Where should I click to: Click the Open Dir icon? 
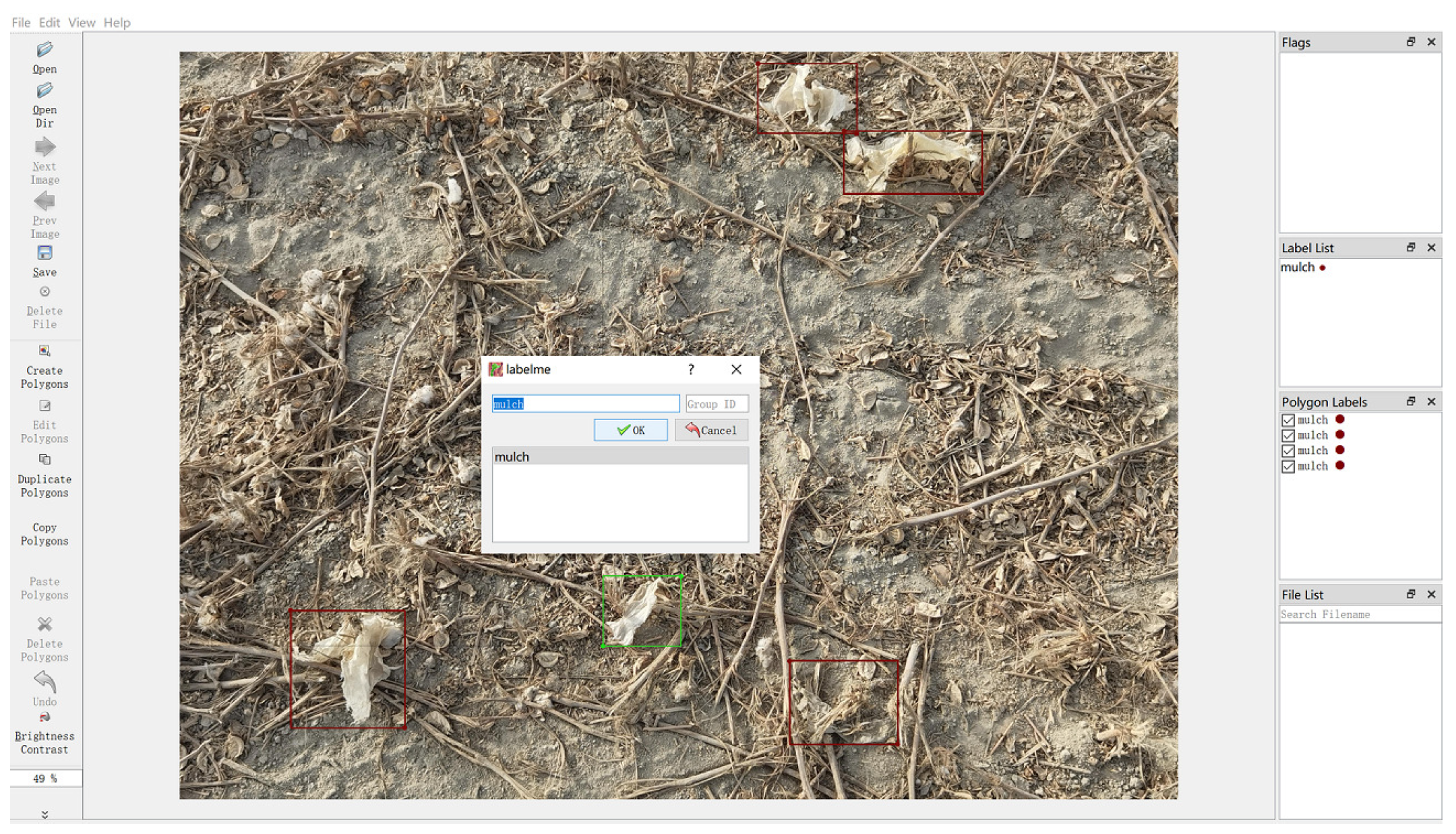coord(44,90)
